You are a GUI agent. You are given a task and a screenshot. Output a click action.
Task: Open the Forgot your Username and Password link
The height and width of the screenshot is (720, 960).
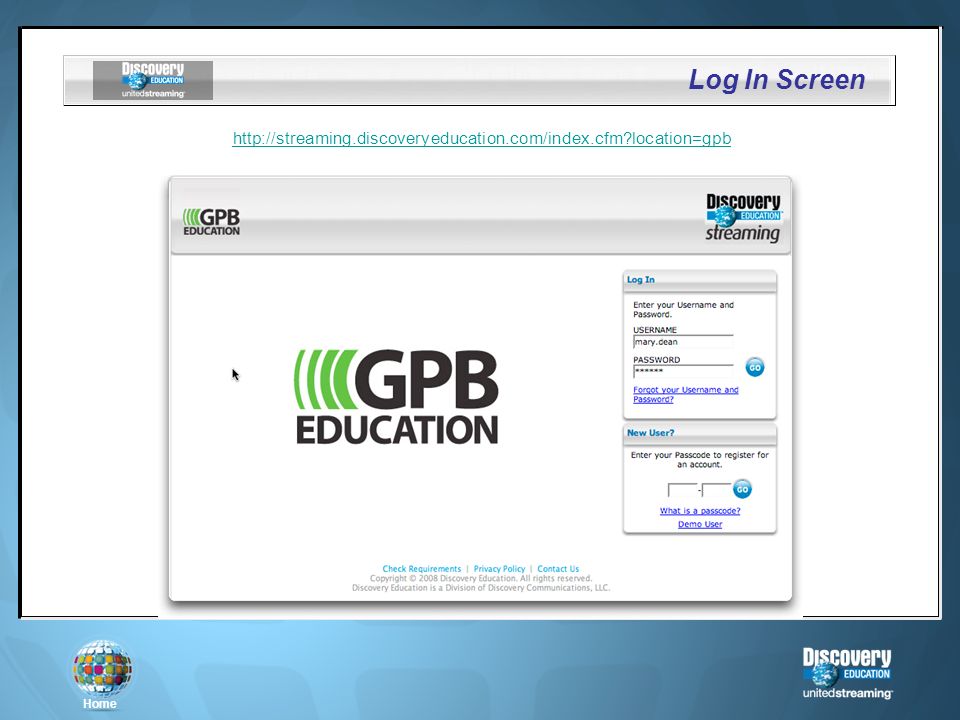pyautogui.click(x=686, y=394)
